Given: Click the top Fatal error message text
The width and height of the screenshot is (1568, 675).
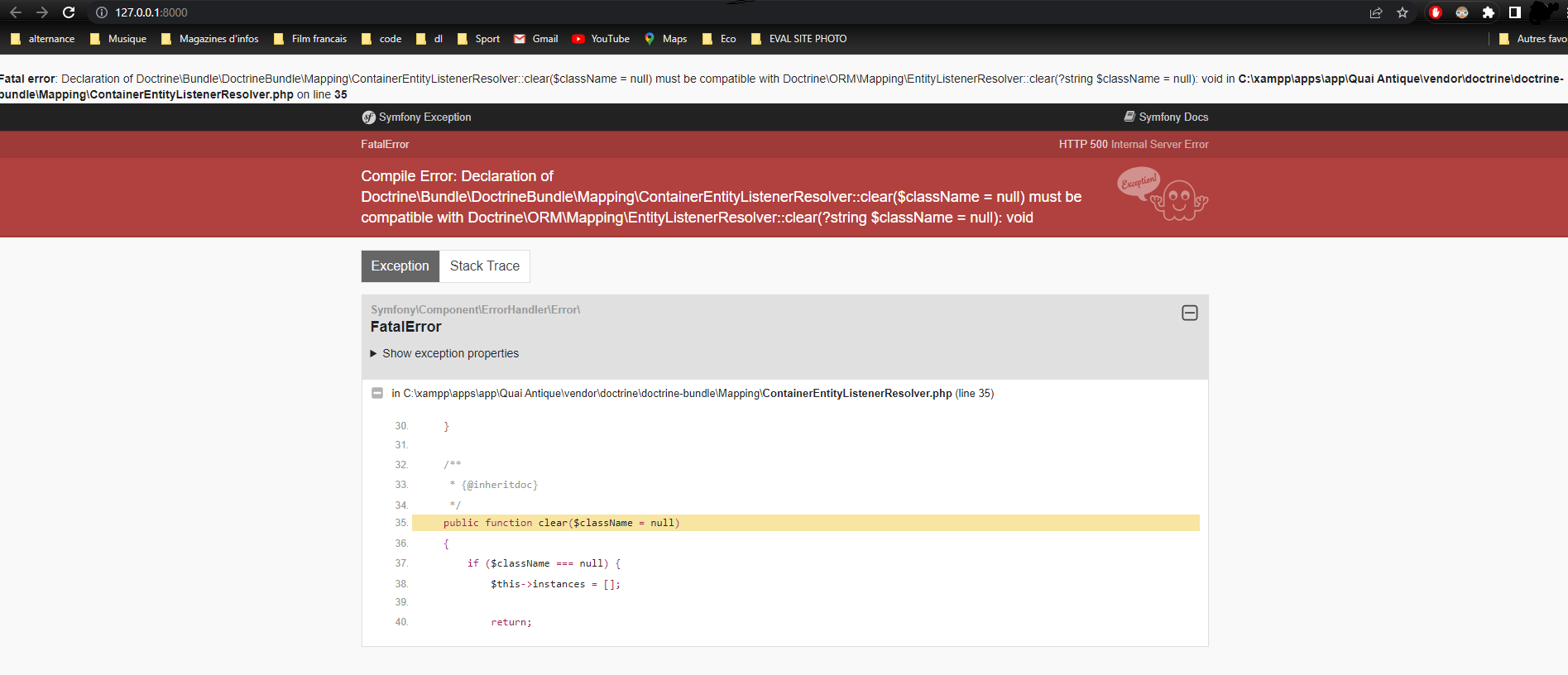Looking at the screenshot, I should tap(782, 86).
